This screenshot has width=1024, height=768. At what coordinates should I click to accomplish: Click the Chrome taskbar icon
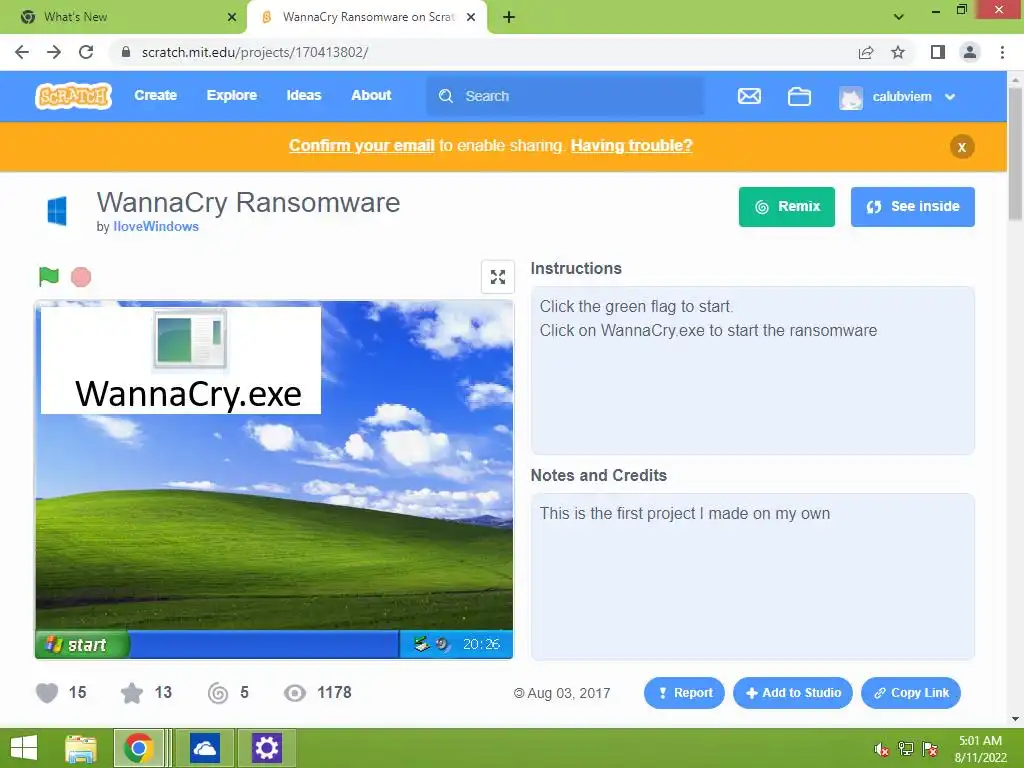(x=138, y=748)
